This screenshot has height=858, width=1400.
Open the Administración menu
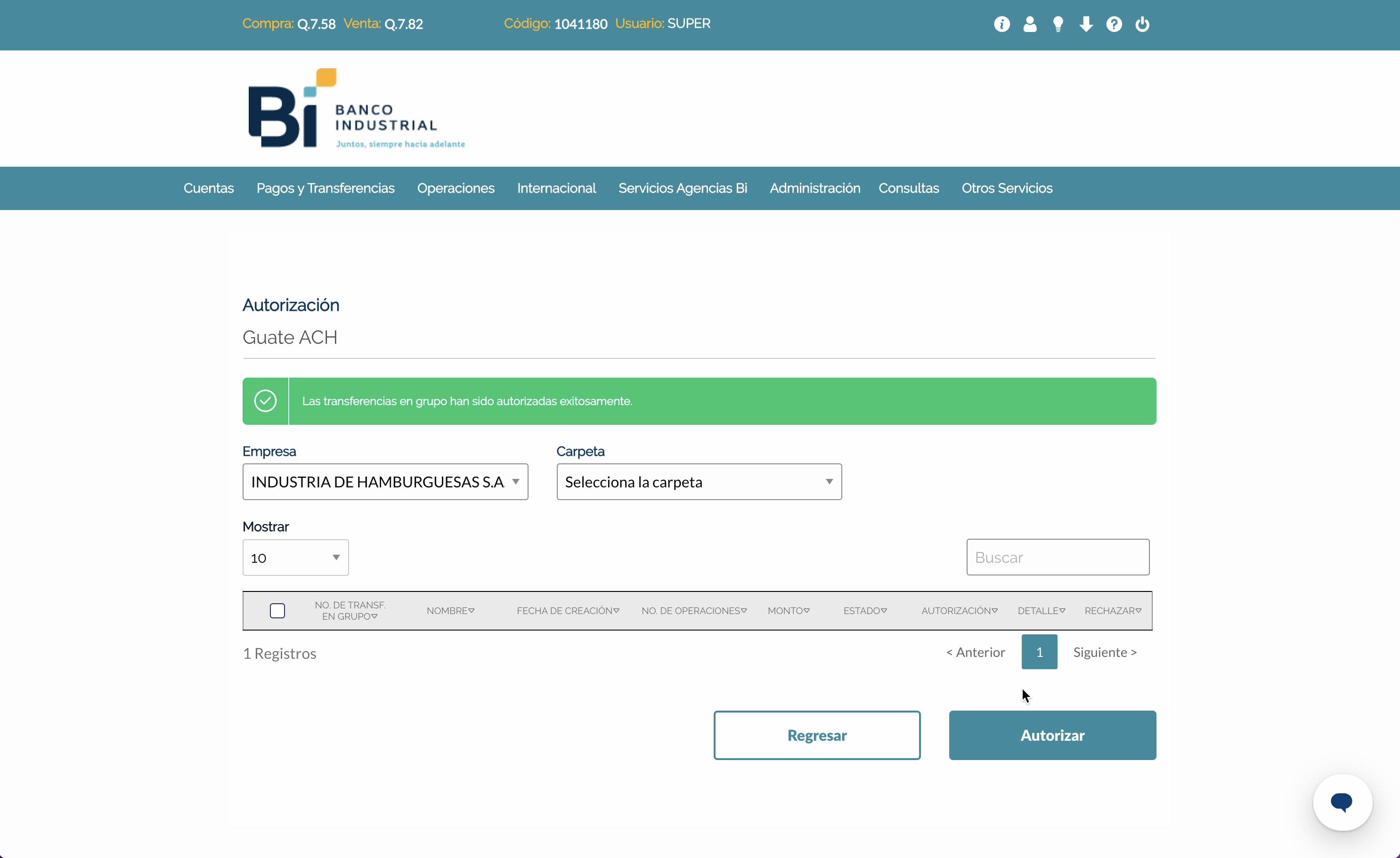814,188
